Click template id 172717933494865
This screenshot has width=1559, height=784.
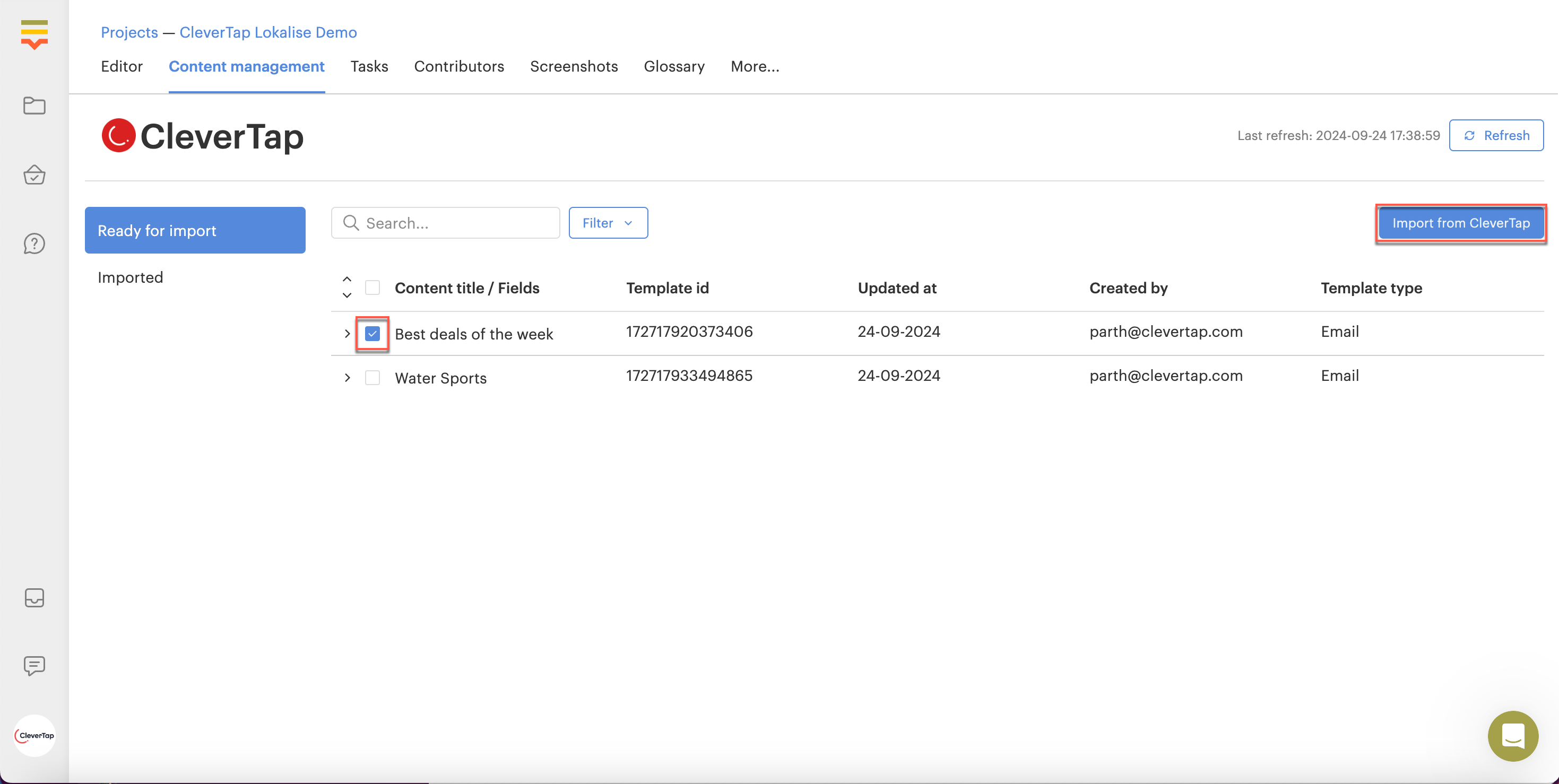coord(689,375)
